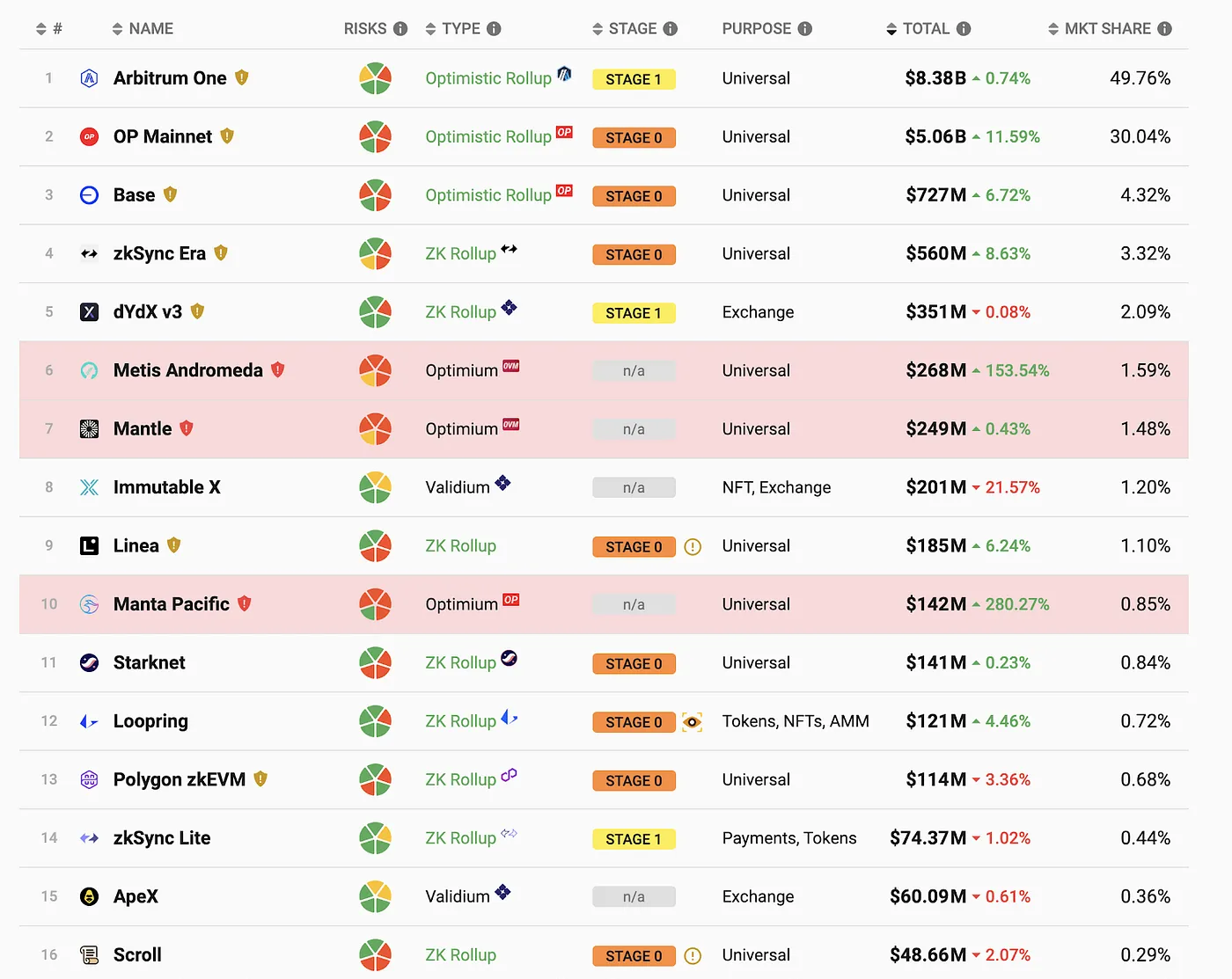Image resolution: width=1232 pixels, height=979 pixels.
Task: Click the info icon next to RISKS
Action: coord(400,29)
